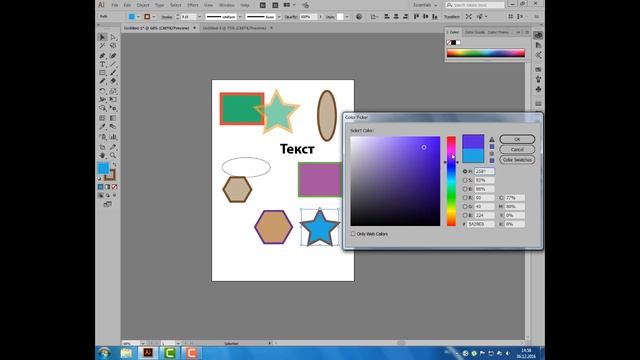Click the None (red slash) color button
This screenshot has height=360, width=640.
115,187
